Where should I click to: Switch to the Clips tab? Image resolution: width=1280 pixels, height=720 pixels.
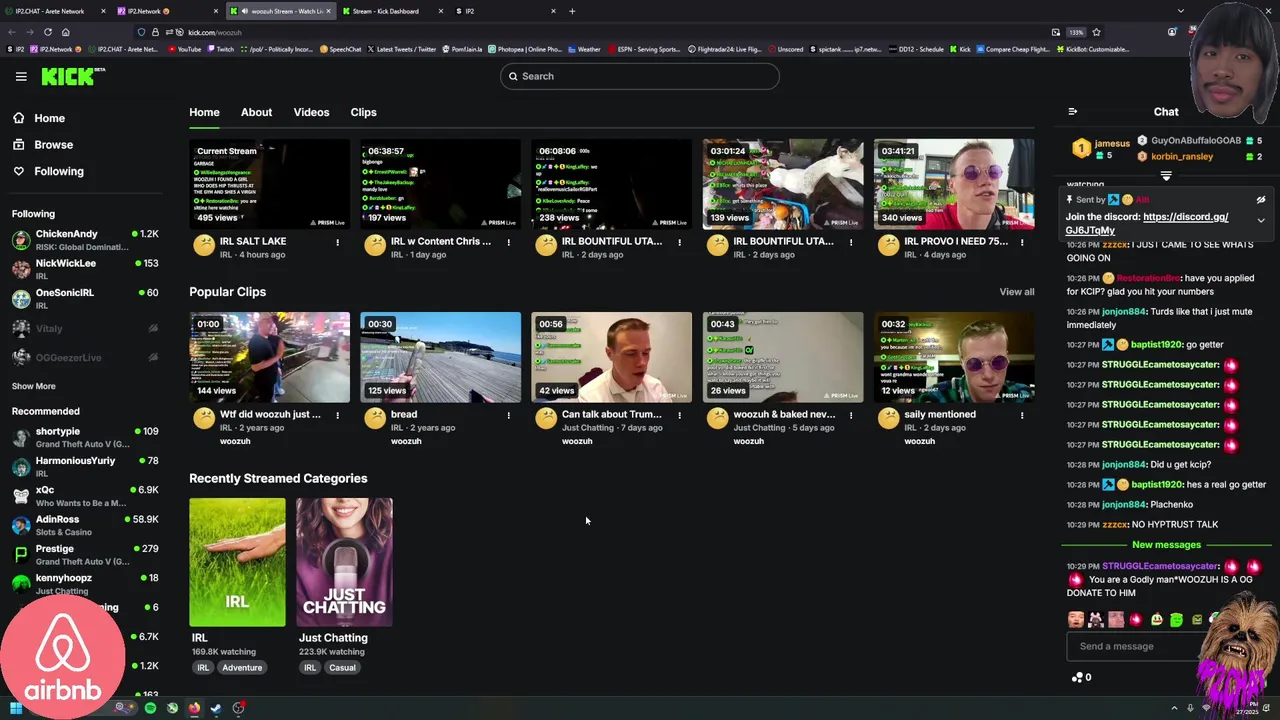[x=363, y=112]
